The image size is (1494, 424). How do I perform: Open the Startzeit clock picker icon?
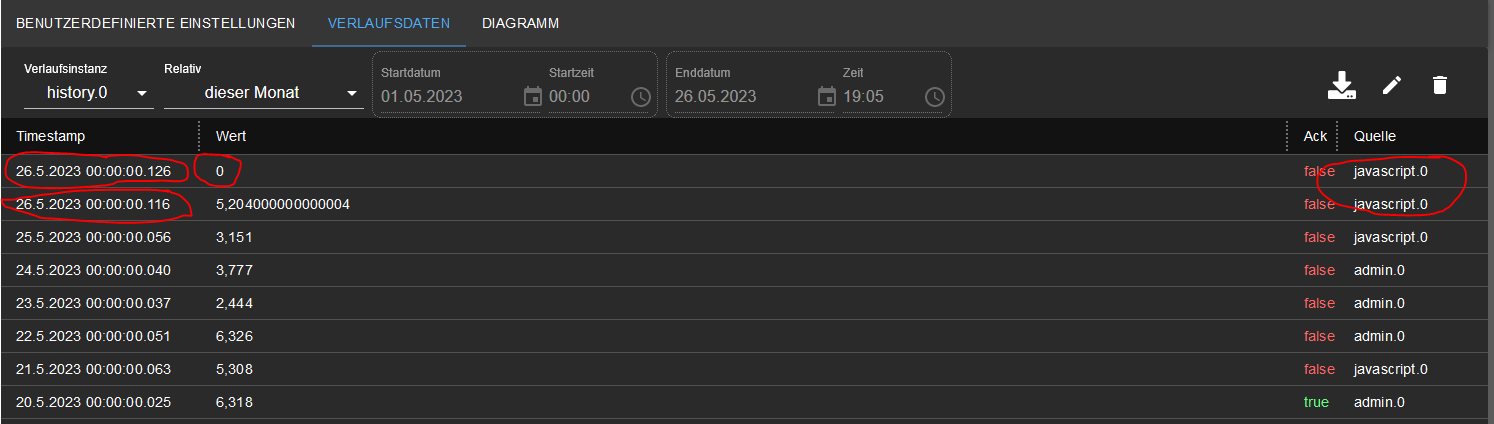pos(640,96)
